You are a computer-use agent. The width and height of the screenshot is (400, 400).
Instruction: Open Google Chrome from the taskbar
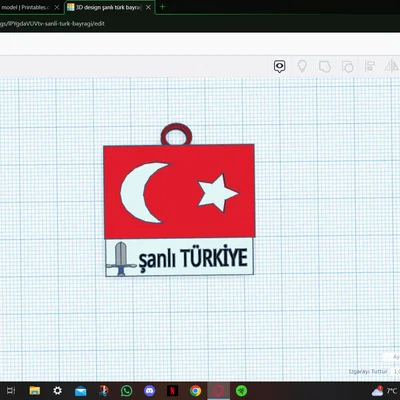[x=195, y=391]
